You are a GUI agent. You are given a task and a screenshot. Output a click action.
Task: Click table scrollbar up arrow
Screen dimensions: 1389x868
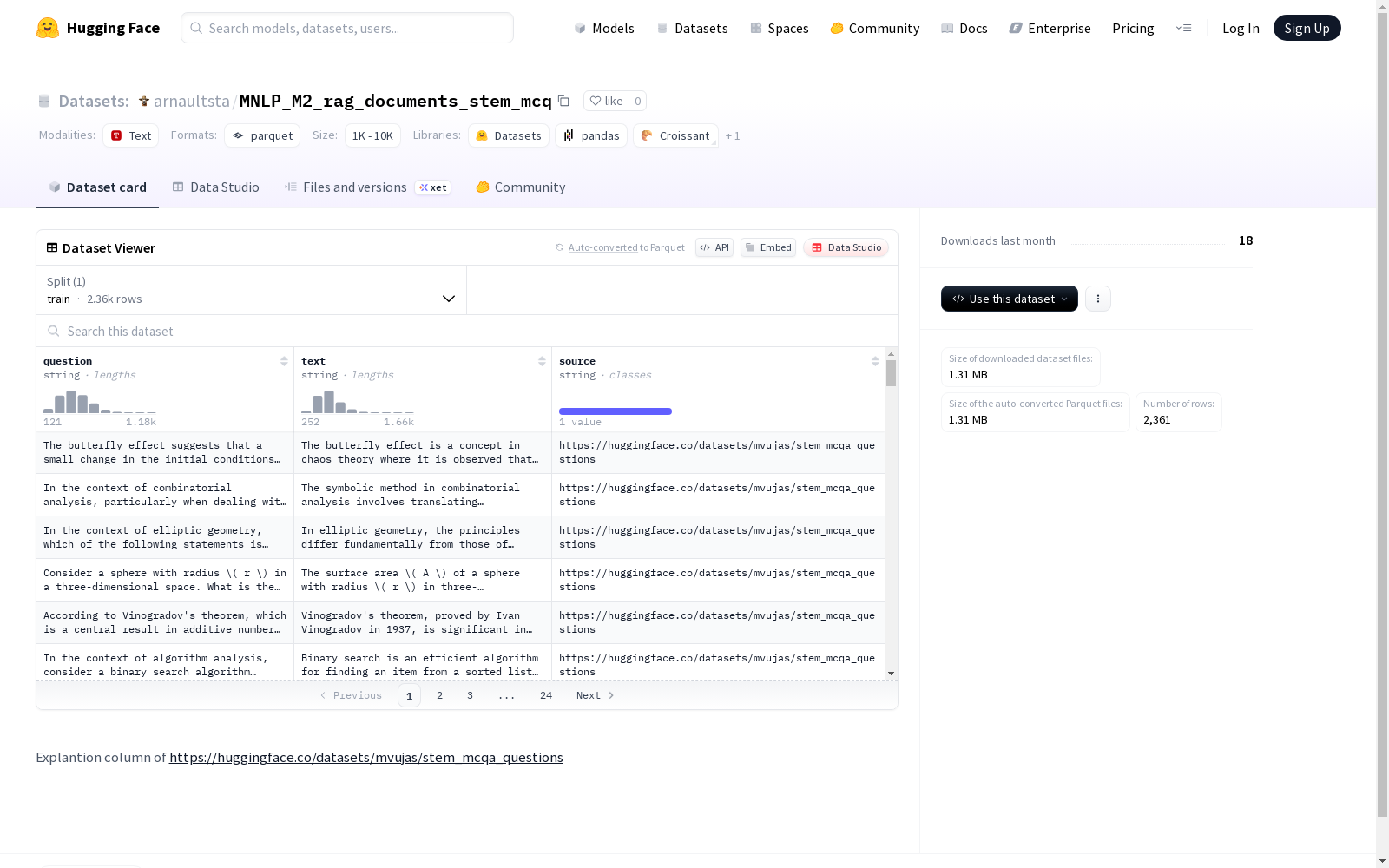[x=891, y=354]
